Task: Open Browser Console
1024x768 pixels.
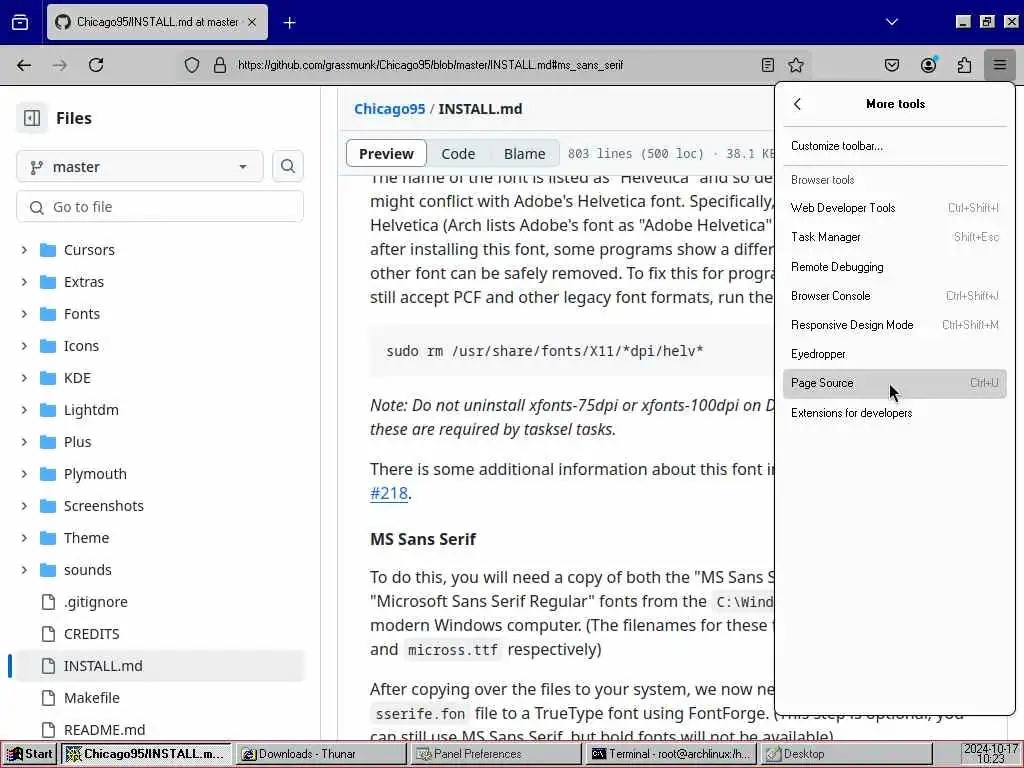Action: click(x=895, y=296)
